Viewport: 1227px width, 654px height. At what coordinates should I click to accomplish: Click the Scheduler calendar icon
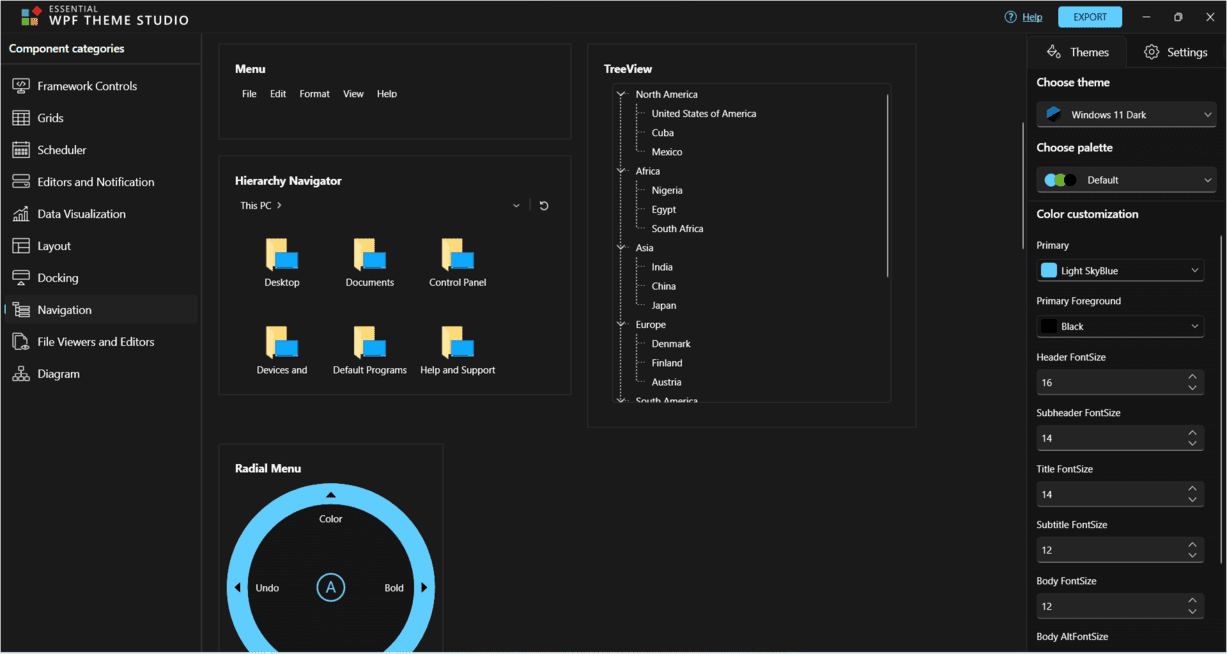(x=20, y=150)
